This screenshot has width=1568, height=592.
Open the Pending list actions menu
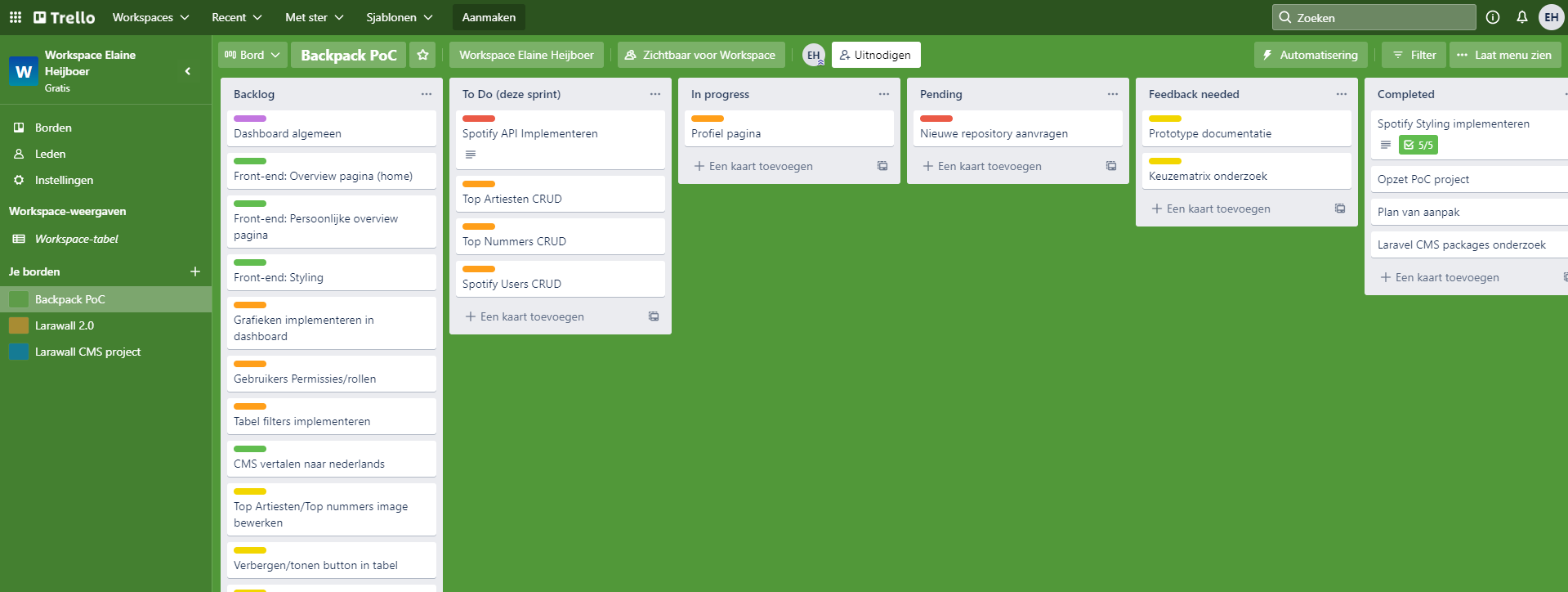(x=1113, y=94)
